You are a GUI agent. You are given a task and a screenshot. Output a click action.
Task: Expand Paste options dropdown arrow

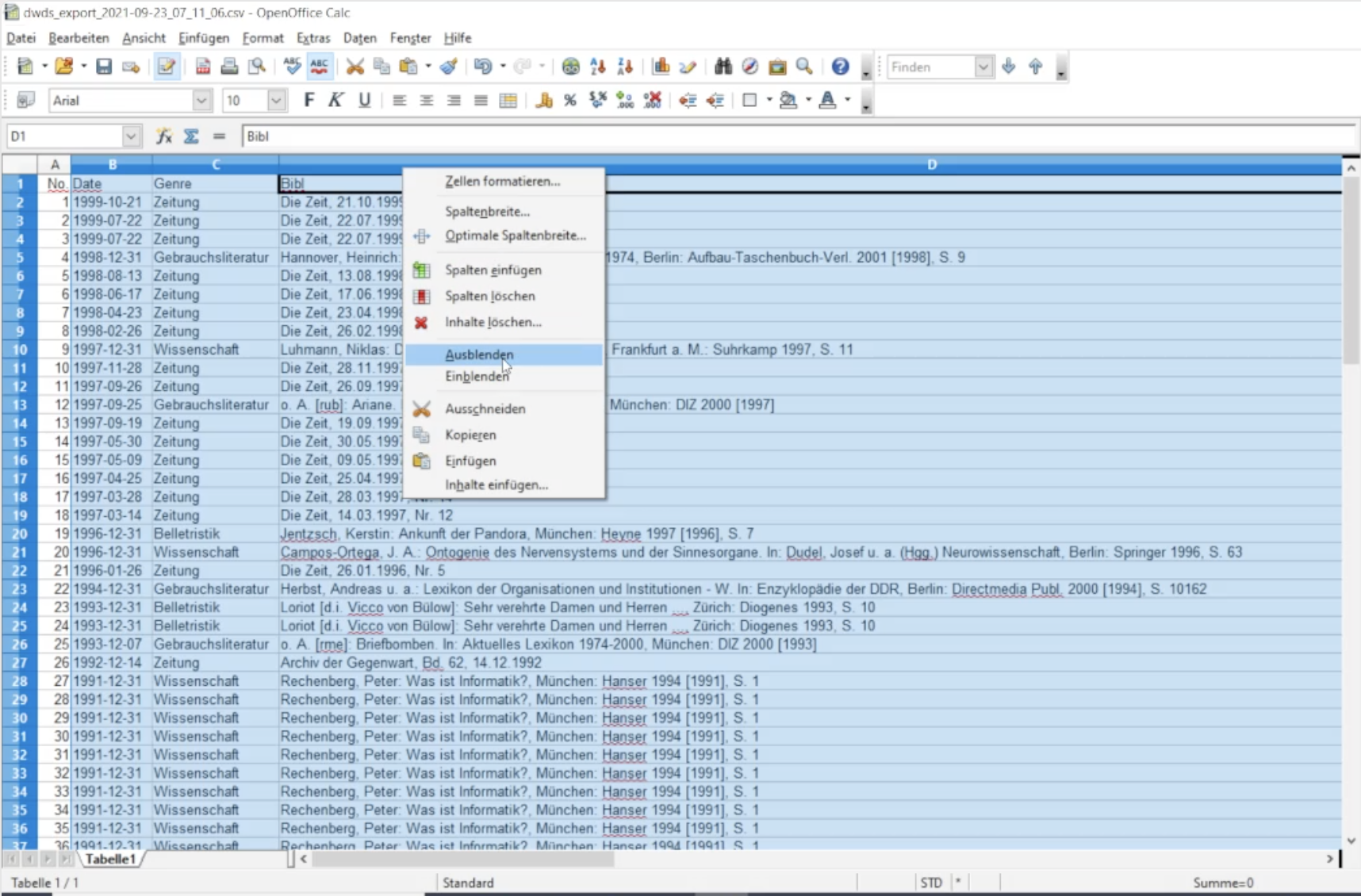428,67
